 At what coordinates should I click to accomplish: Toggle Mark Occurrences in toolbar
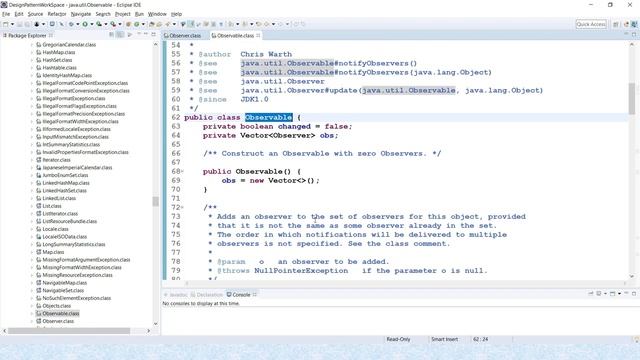(x=191, y=24)
